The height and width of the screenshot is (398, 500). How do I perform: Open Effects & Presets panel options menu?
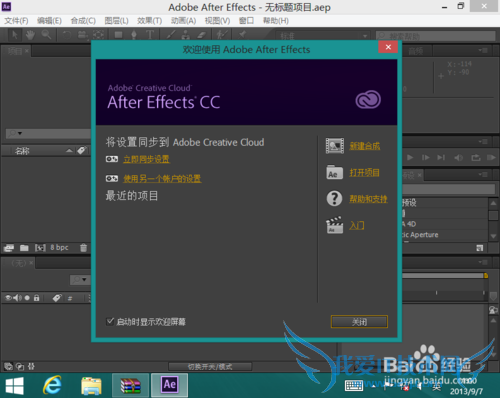(x=483, y=174)
